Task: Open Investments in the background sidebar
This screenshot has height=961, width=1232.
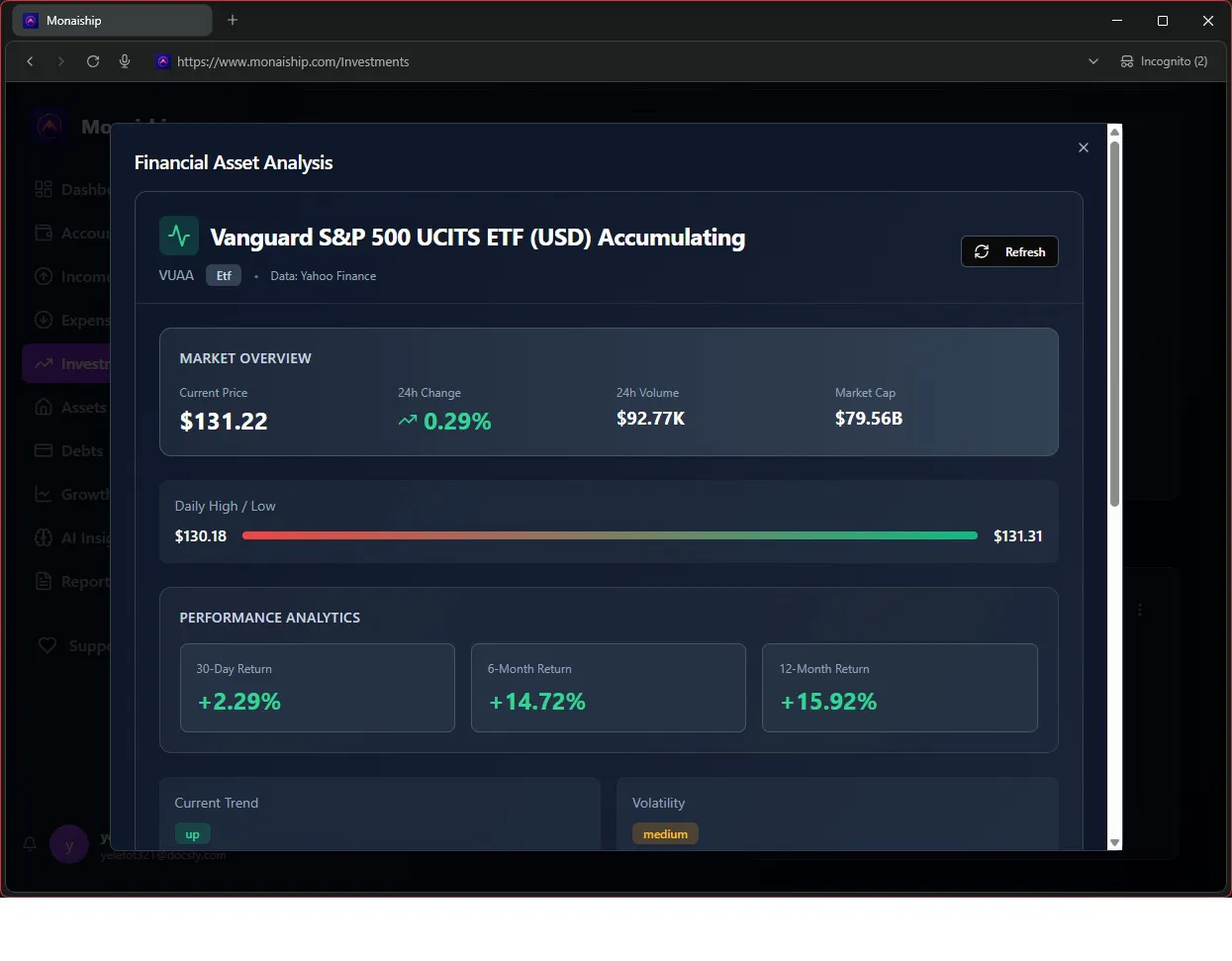Action: click(67, 363)
